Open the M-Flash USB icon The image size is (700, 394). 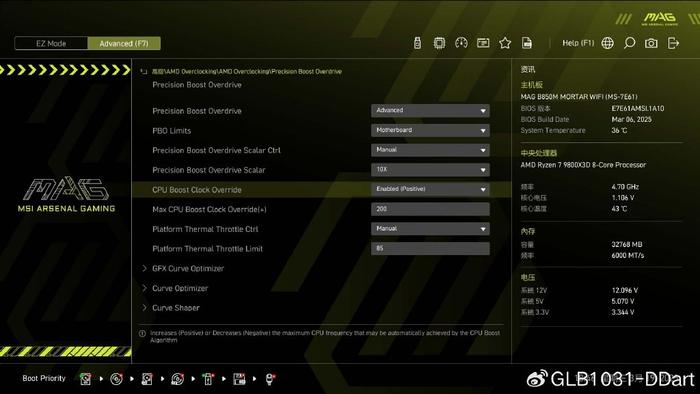coord(417,43)
